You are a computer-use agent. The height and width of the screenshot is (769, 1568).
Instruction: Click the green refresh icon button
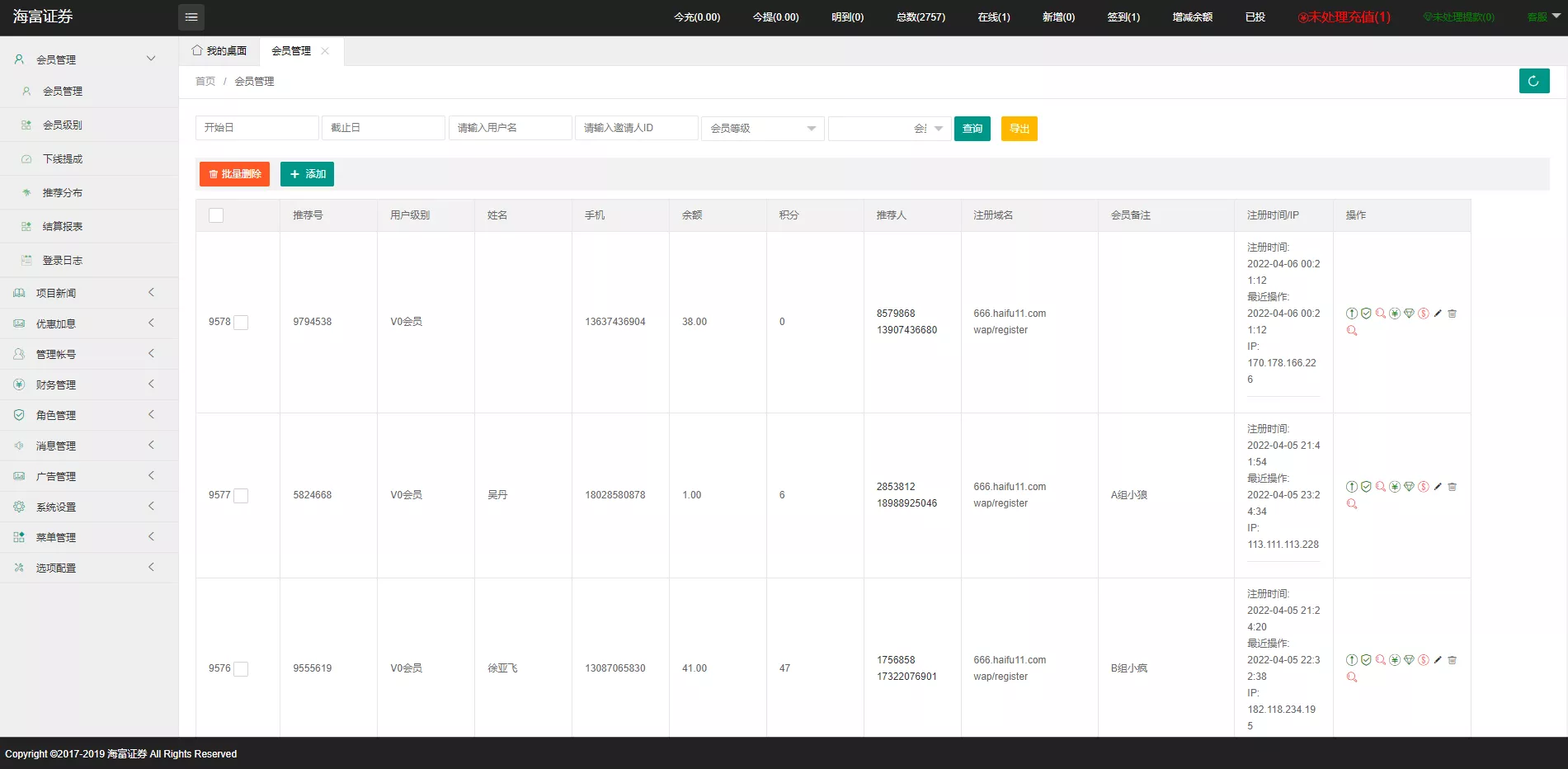click(1533, 81)
